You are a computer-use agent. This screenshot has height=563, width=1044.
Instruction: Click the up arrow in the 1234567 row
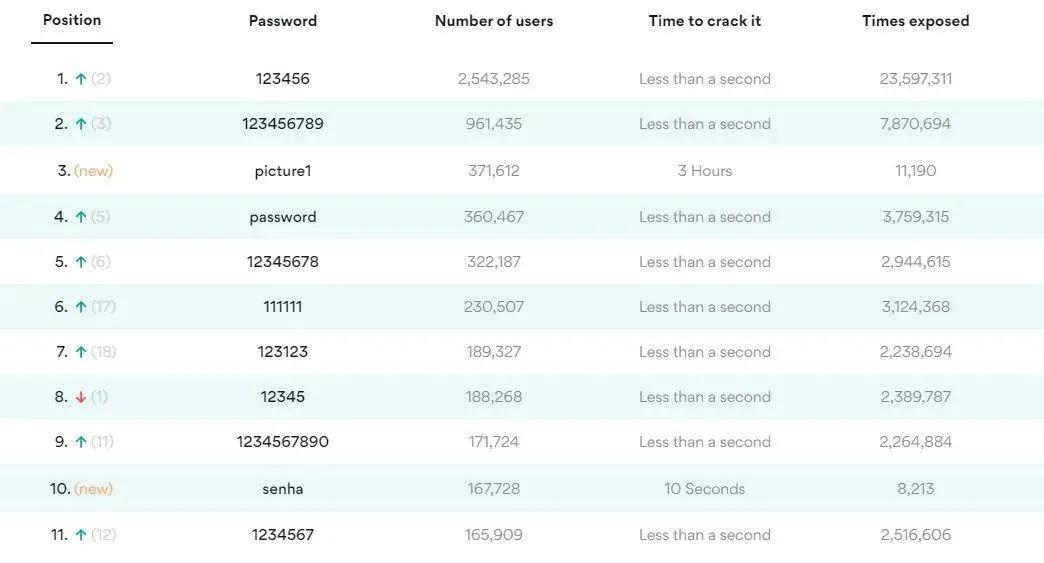click(x=81, y=535)
